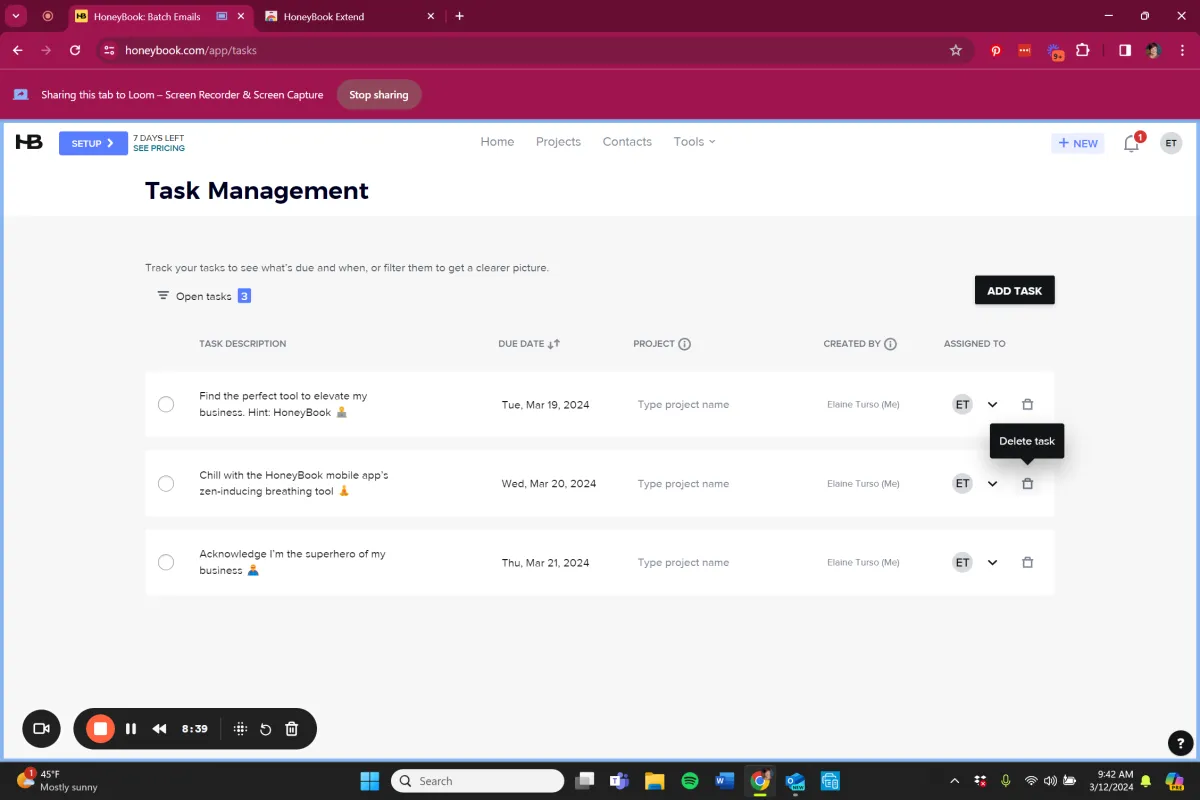1200x800 pixels.
Task: Expand assignee dropdown for Mar 20 task
Action: tap(993, 483)
